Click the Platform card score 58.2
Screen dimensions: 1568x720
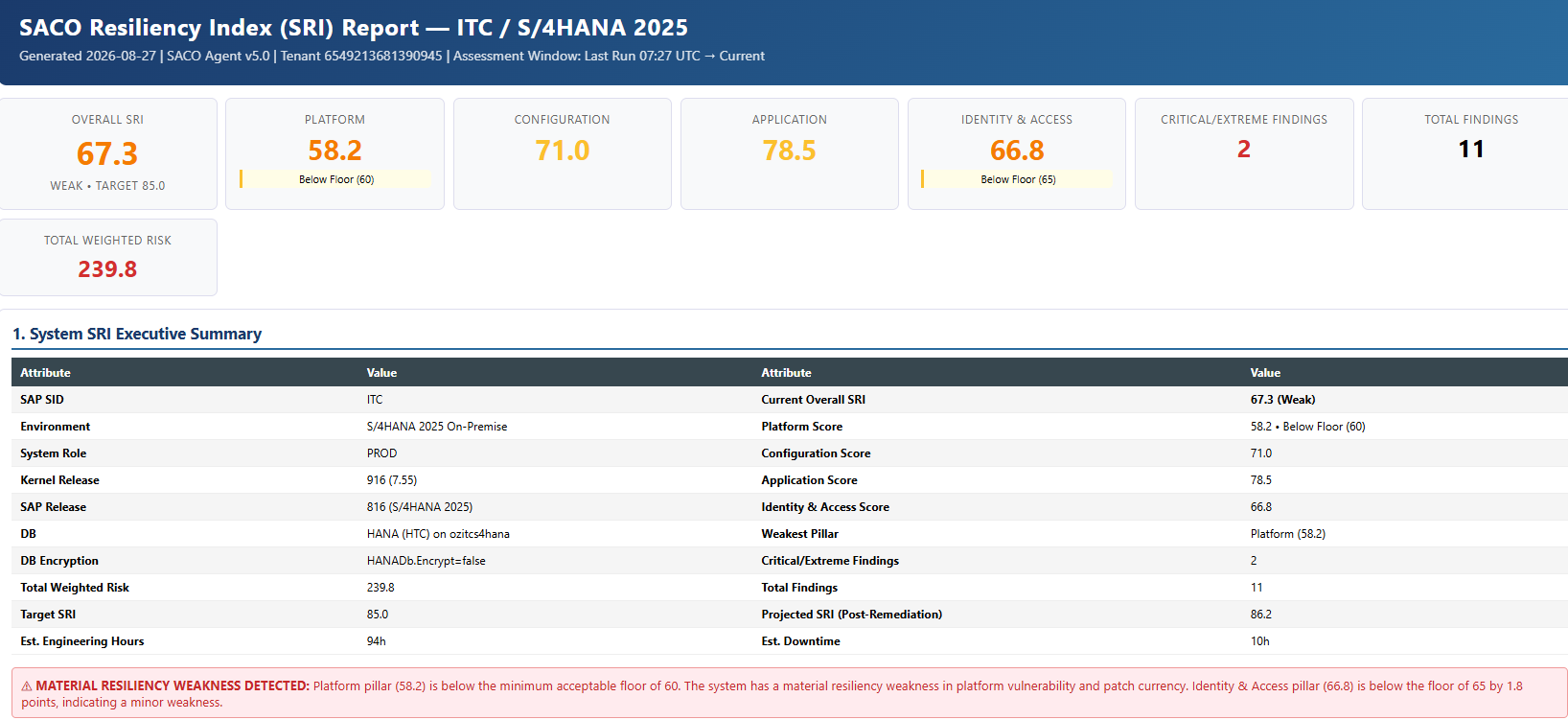[x=334, y=151]
